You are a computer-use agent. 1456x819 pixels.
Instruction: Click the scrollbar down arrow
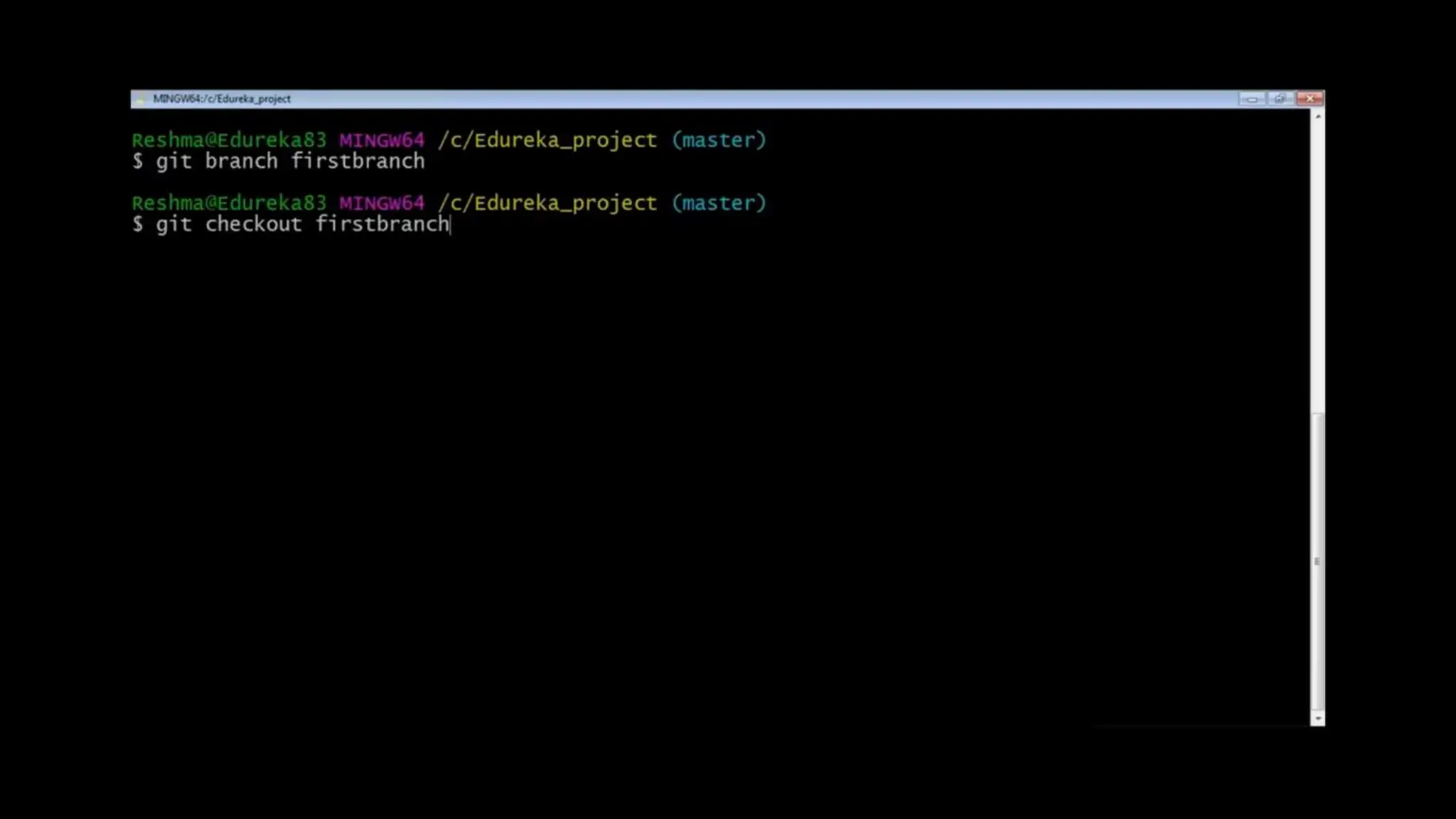pyautogui.click(x=1317, y=719)
